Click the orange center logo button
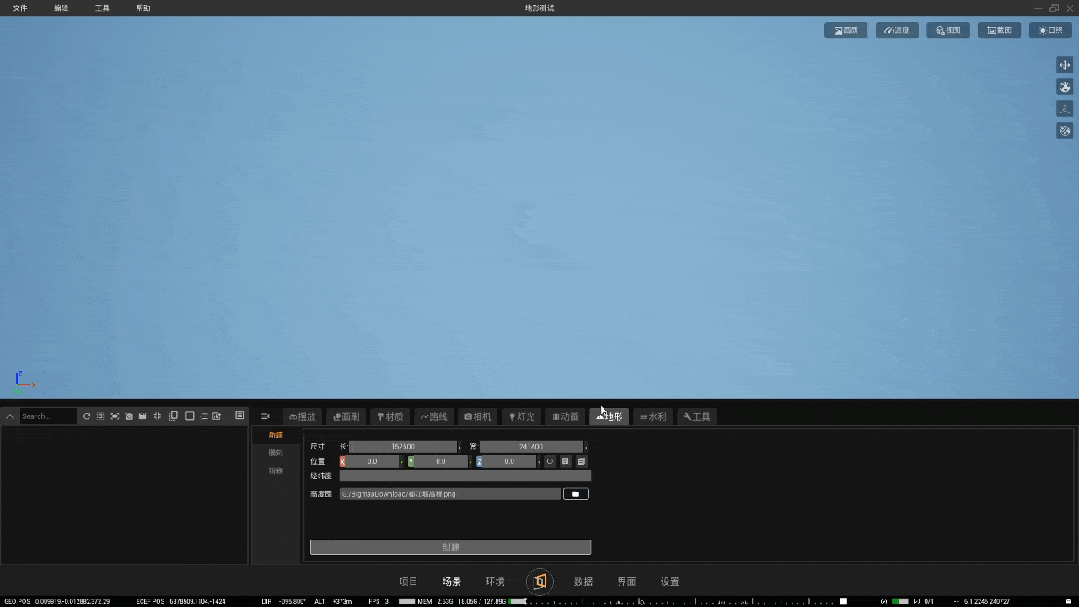Screen dimensions: 1079x607 (540, 582)
